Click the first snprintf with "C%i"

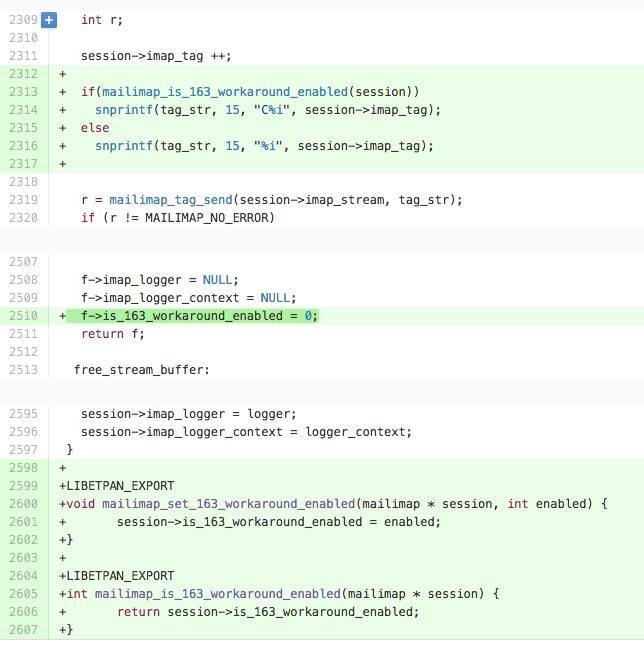coord(124,110)
